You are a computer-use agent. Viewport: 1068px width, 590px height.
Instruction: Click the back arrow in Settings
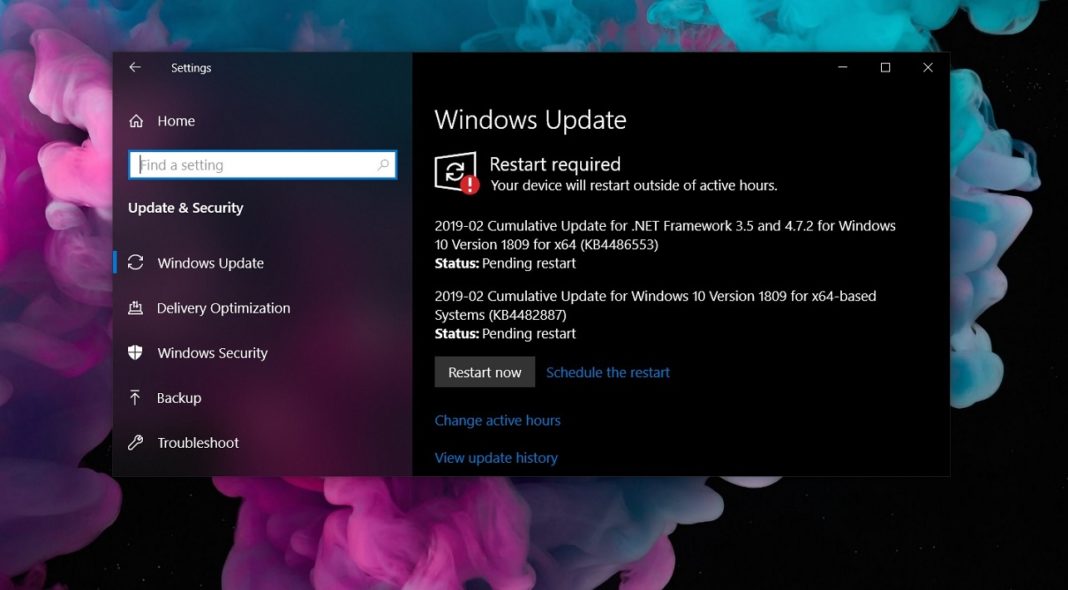[x=134, y=67]
